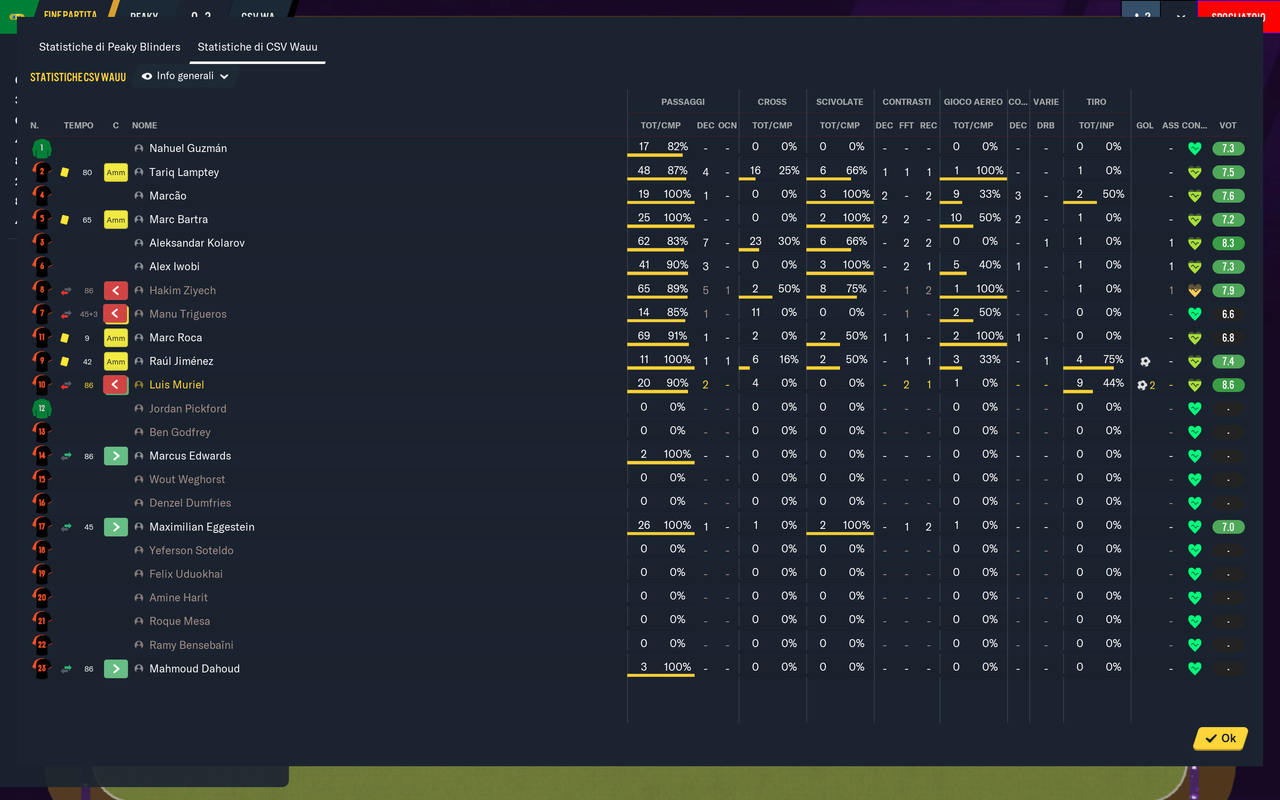
Task: Click Denzel Dumfries in the substitutes list
Action: tap(190, 503)
